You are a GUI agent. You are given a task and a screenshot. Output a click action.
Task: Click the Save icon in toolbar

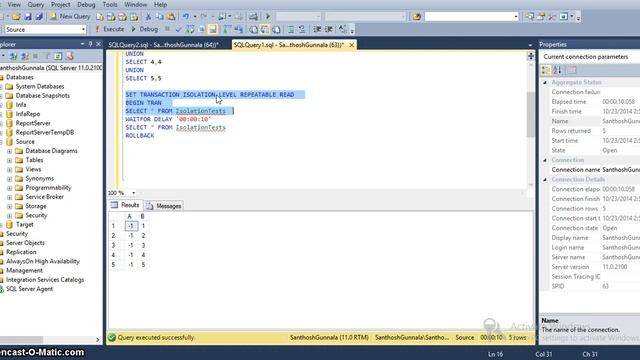(x=28, y=16)
